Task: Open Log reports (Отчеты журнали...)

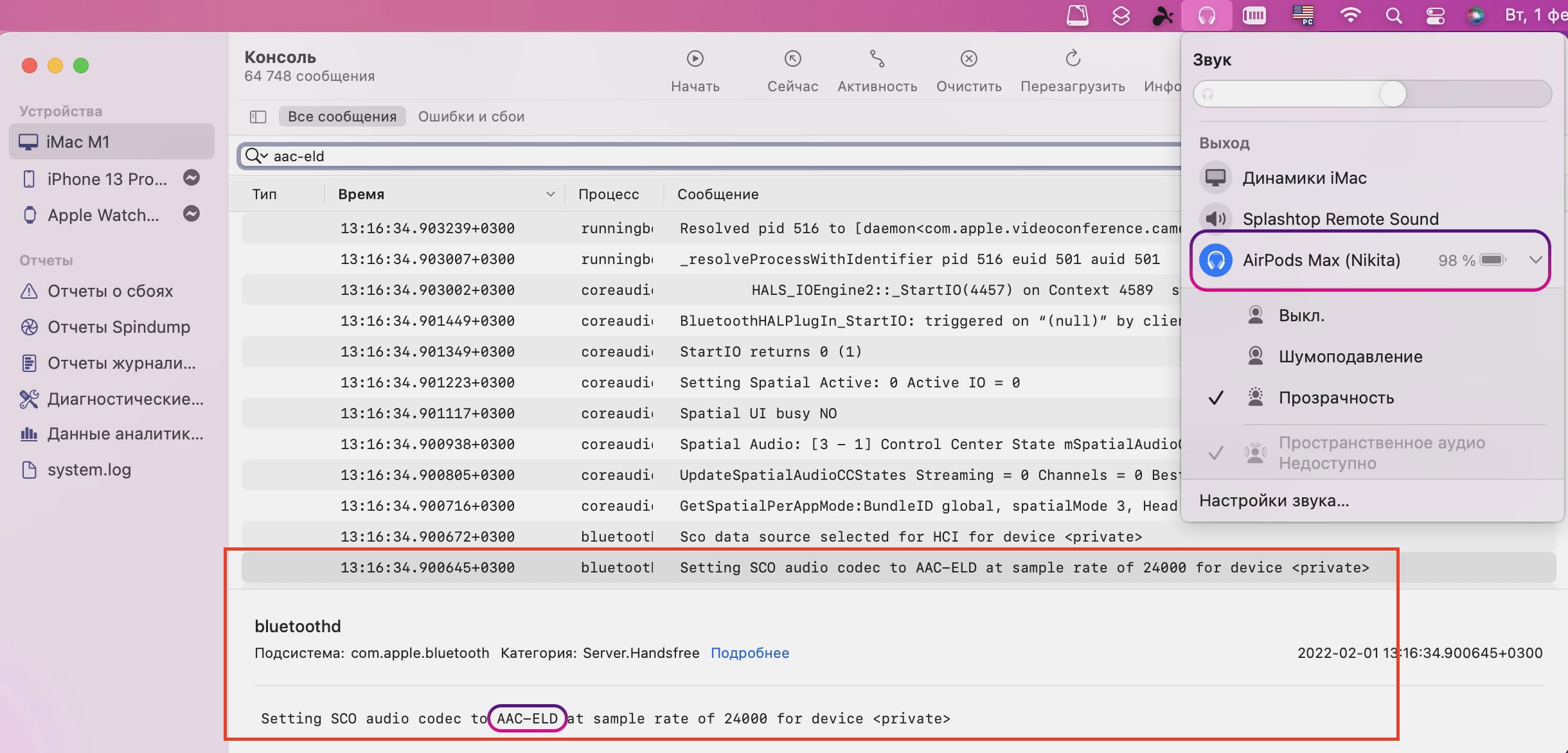Action: click(x=108, y=363)
